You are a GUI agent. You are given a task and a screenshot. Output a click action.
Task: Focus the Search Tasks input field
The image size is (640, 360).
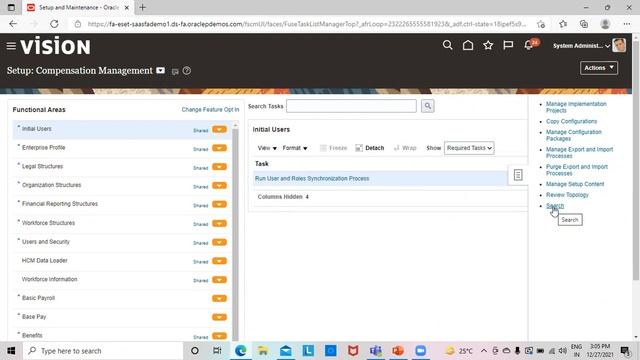351,106
